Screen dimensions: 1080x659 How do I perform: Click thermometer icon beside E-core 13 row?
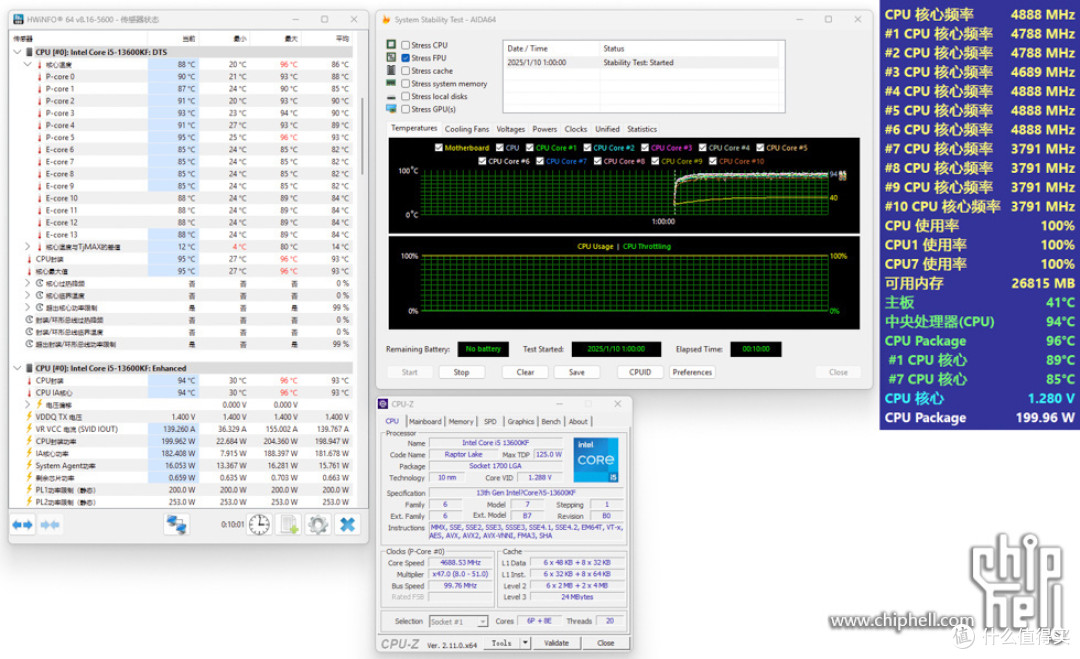[39, 235]
